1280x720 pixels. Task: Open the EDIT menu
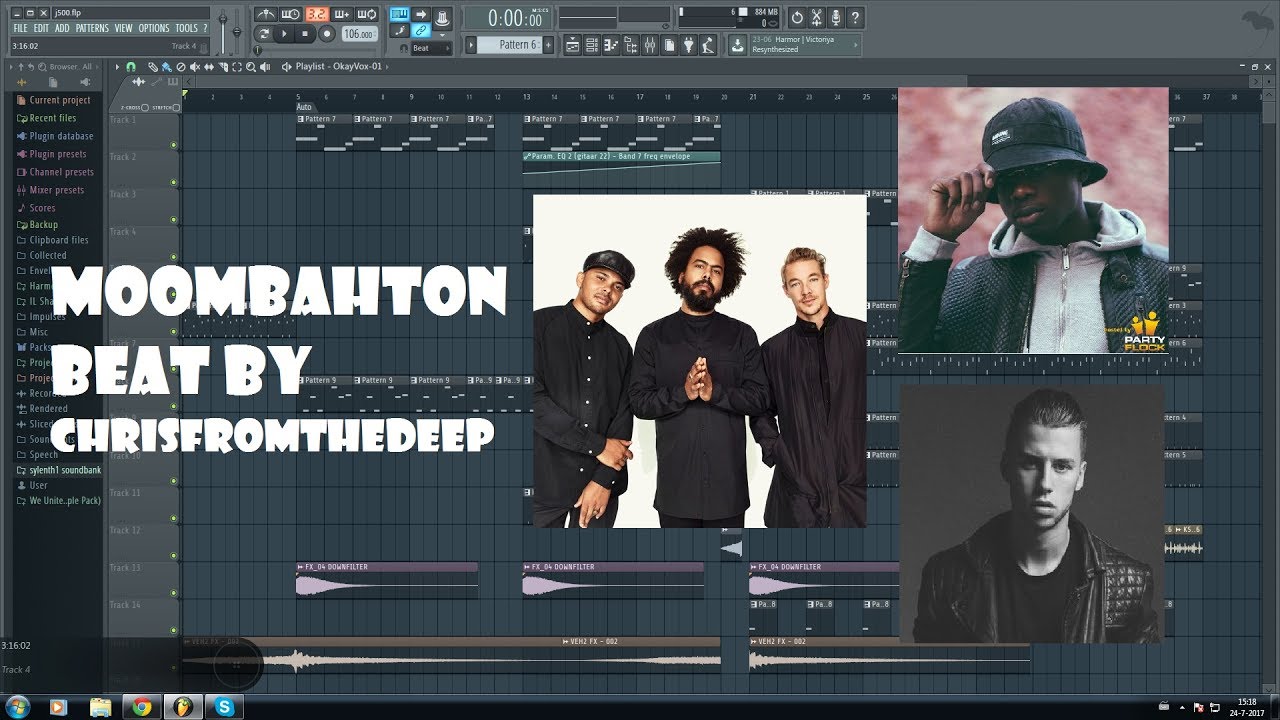tap(41, 28)
